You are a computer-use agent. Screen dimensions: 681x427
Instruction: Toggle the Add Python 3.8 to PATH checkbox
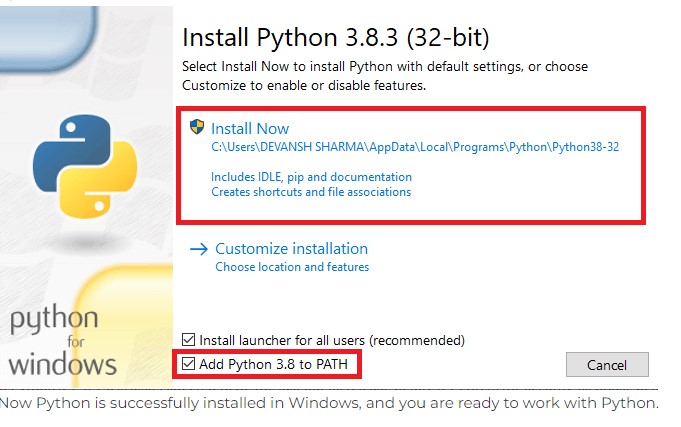point(189,364)
